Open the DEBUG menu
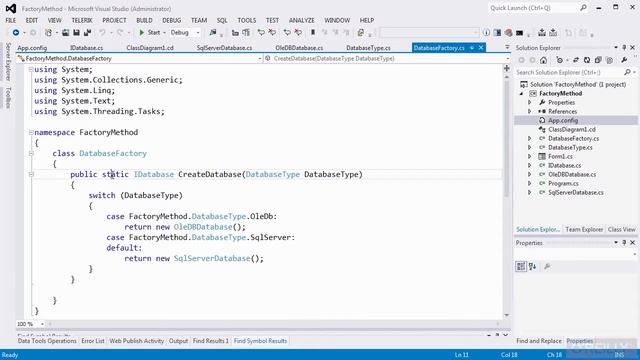This screenshot has height=360, width=640. click(x=171, y=20)
